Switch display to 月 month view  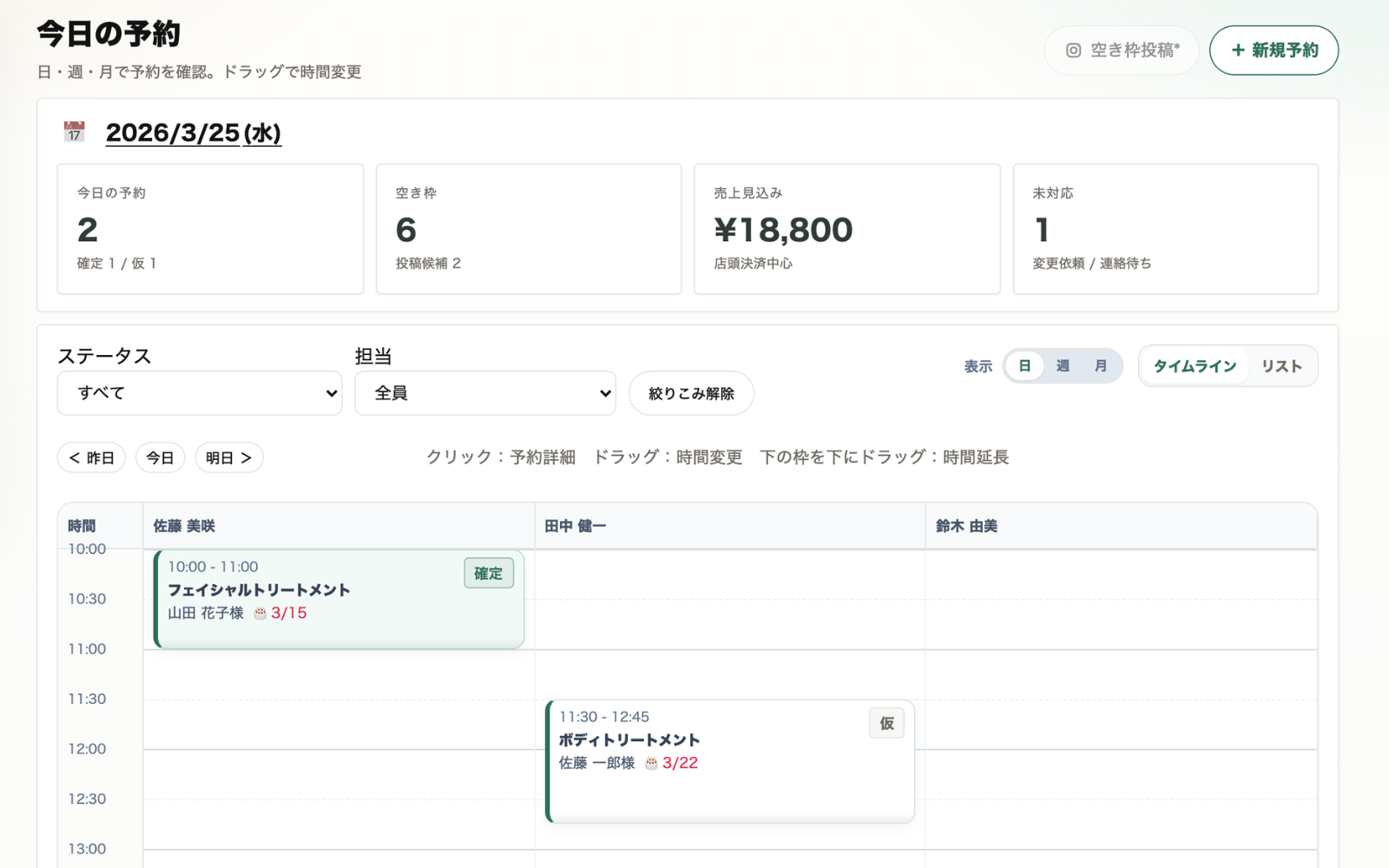coord(1101,366)
